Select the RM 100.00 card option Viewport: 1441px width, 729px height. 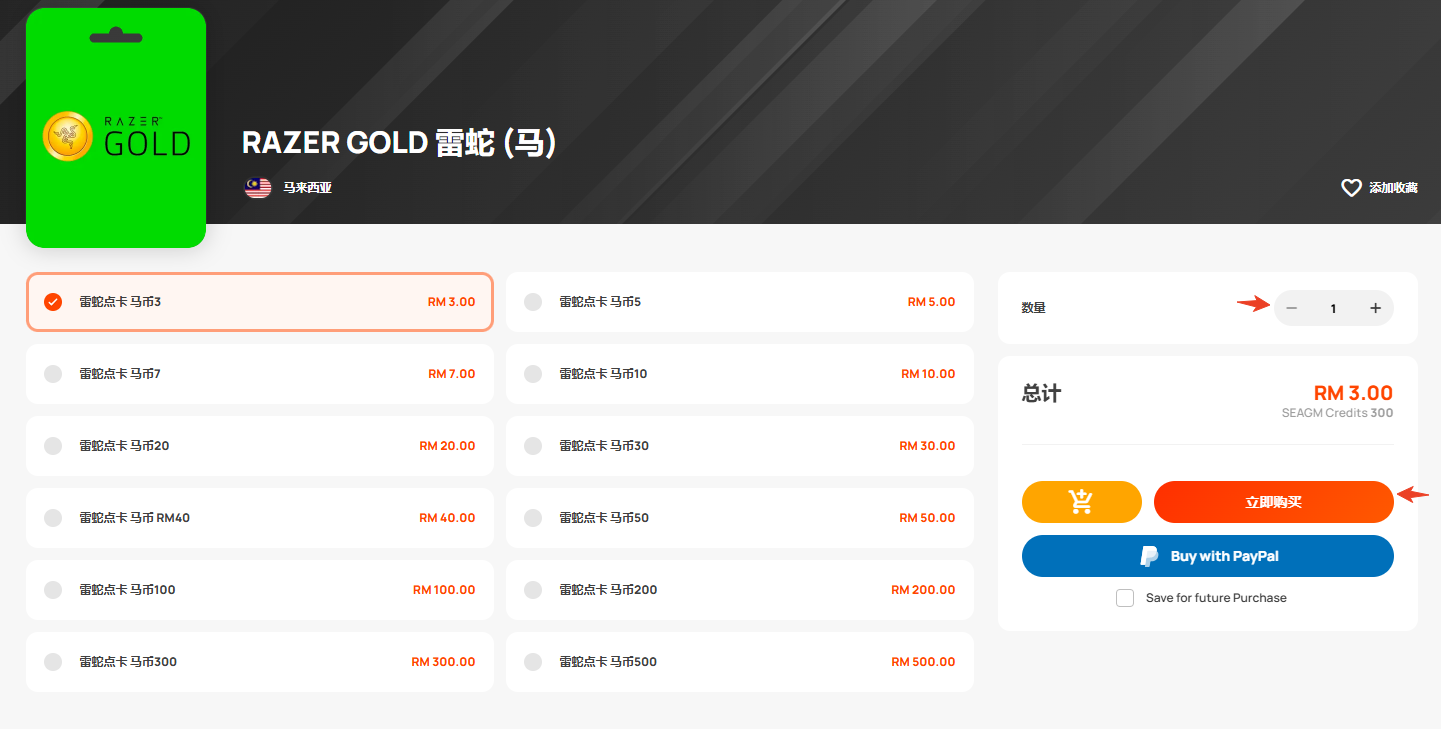(x=260, y=590)
